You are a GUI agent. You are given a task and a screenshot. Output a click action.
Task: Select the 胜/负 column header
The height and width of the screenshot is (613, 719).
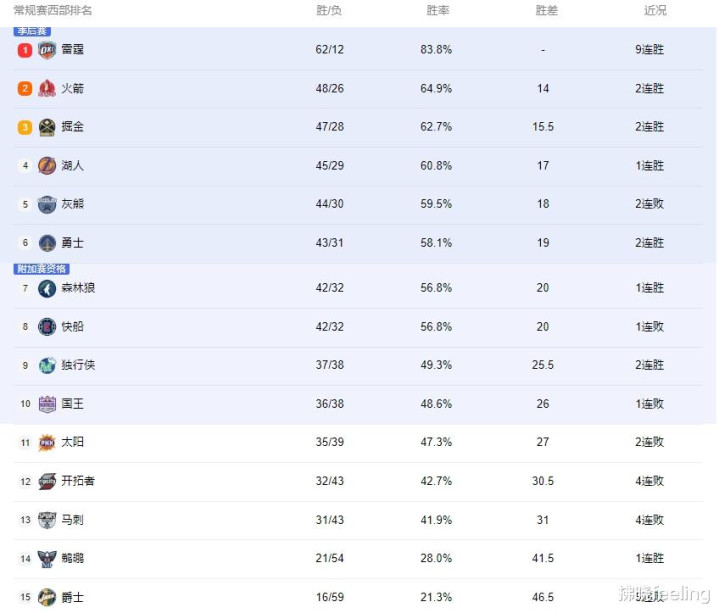[x=329, y=10]
